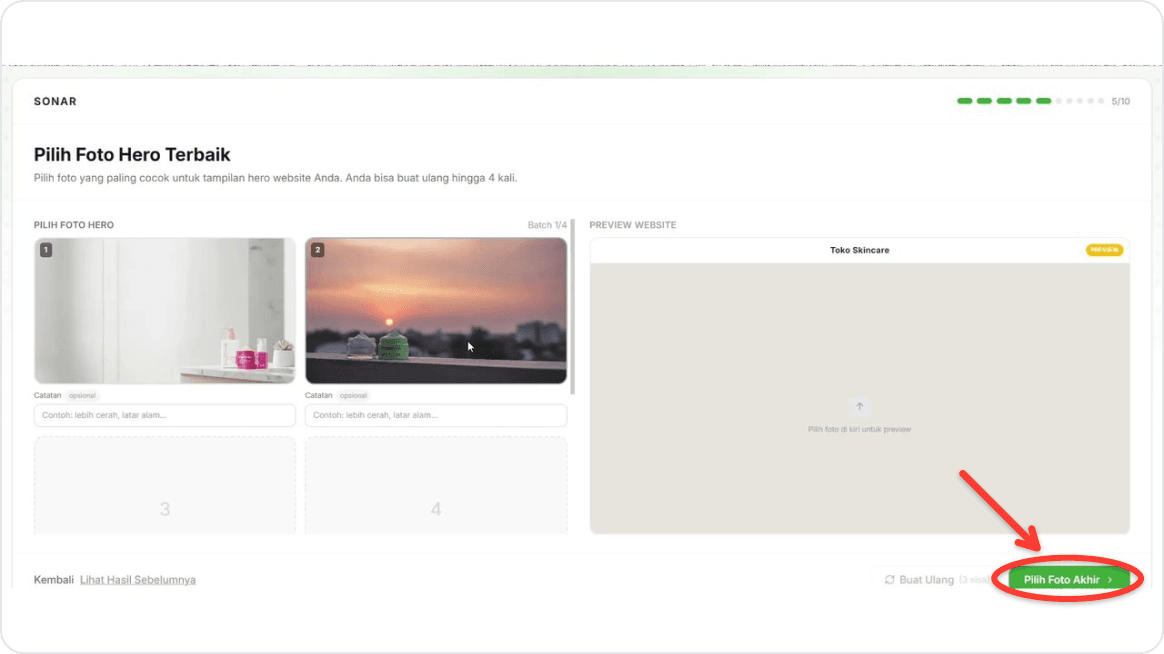Click the SONAR logo
Image resolution: width=1164 pixels, height=654 pixels.
point(55,102)
